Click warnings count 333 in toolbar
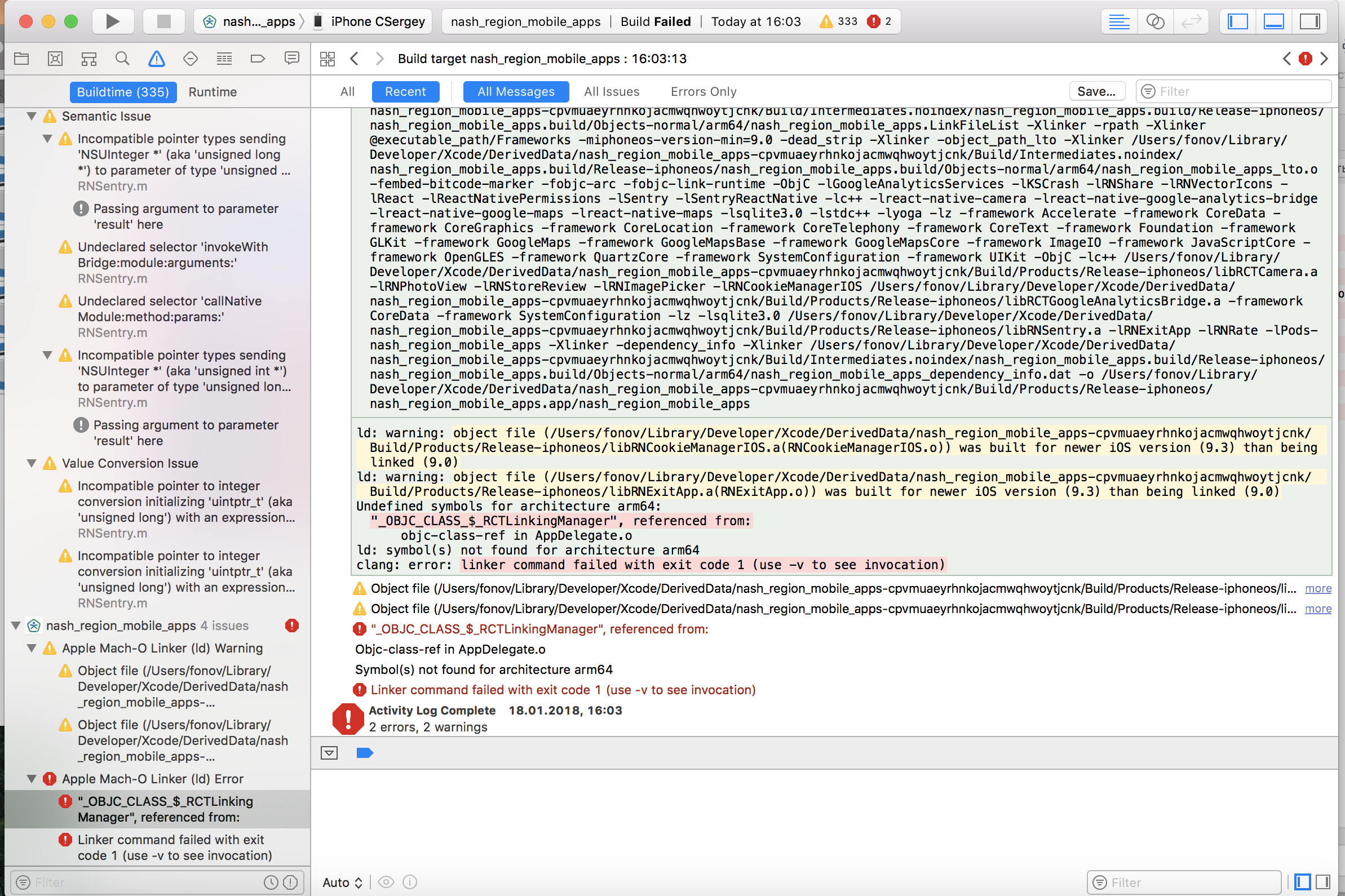Viewport: 1345px width, 896px height. click(x=839, y=22)
